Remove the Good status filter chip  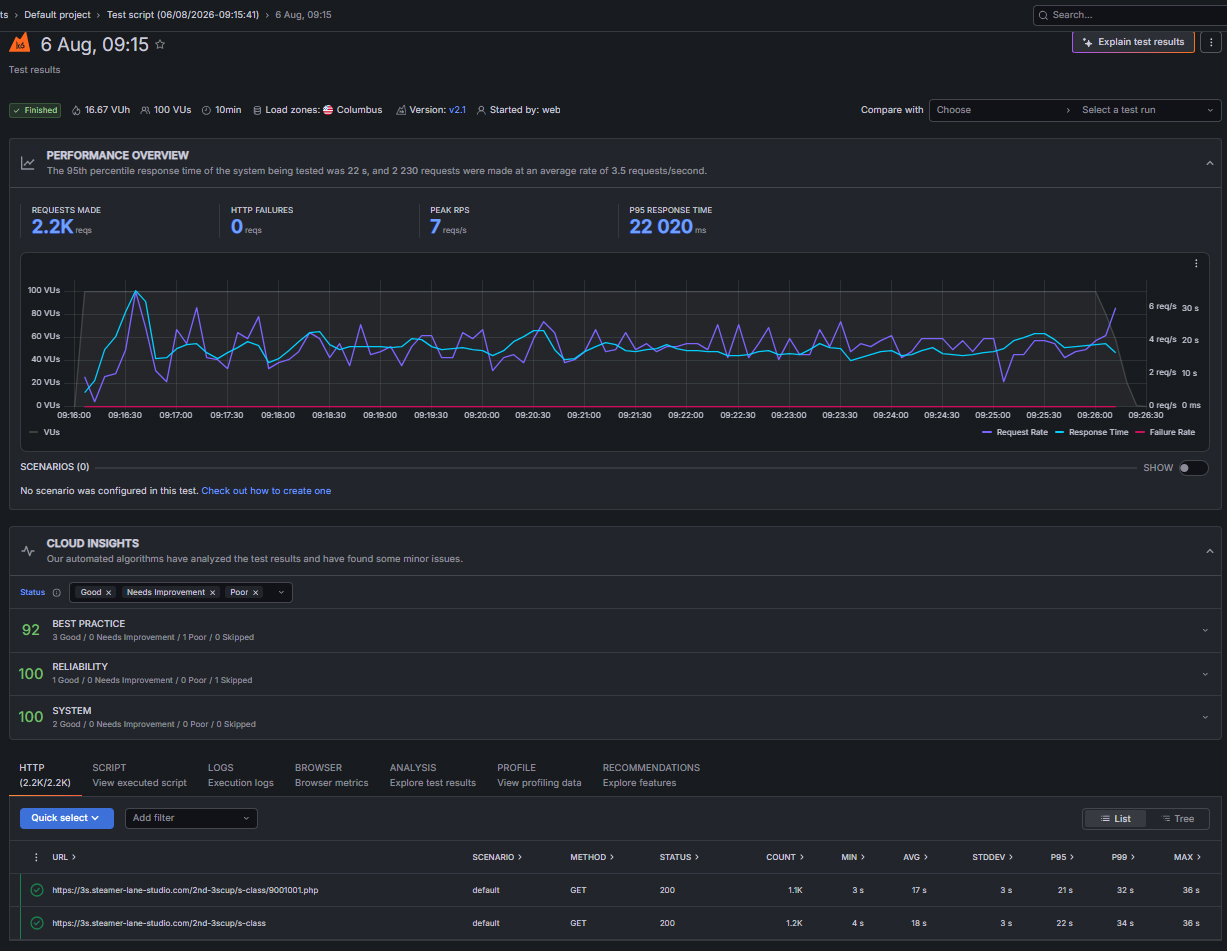tap(109, 592)
